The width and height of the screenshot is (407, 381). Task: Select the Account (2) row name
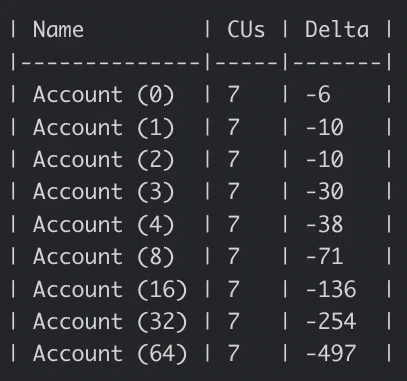pyautogui.click(x=104, y=159)
